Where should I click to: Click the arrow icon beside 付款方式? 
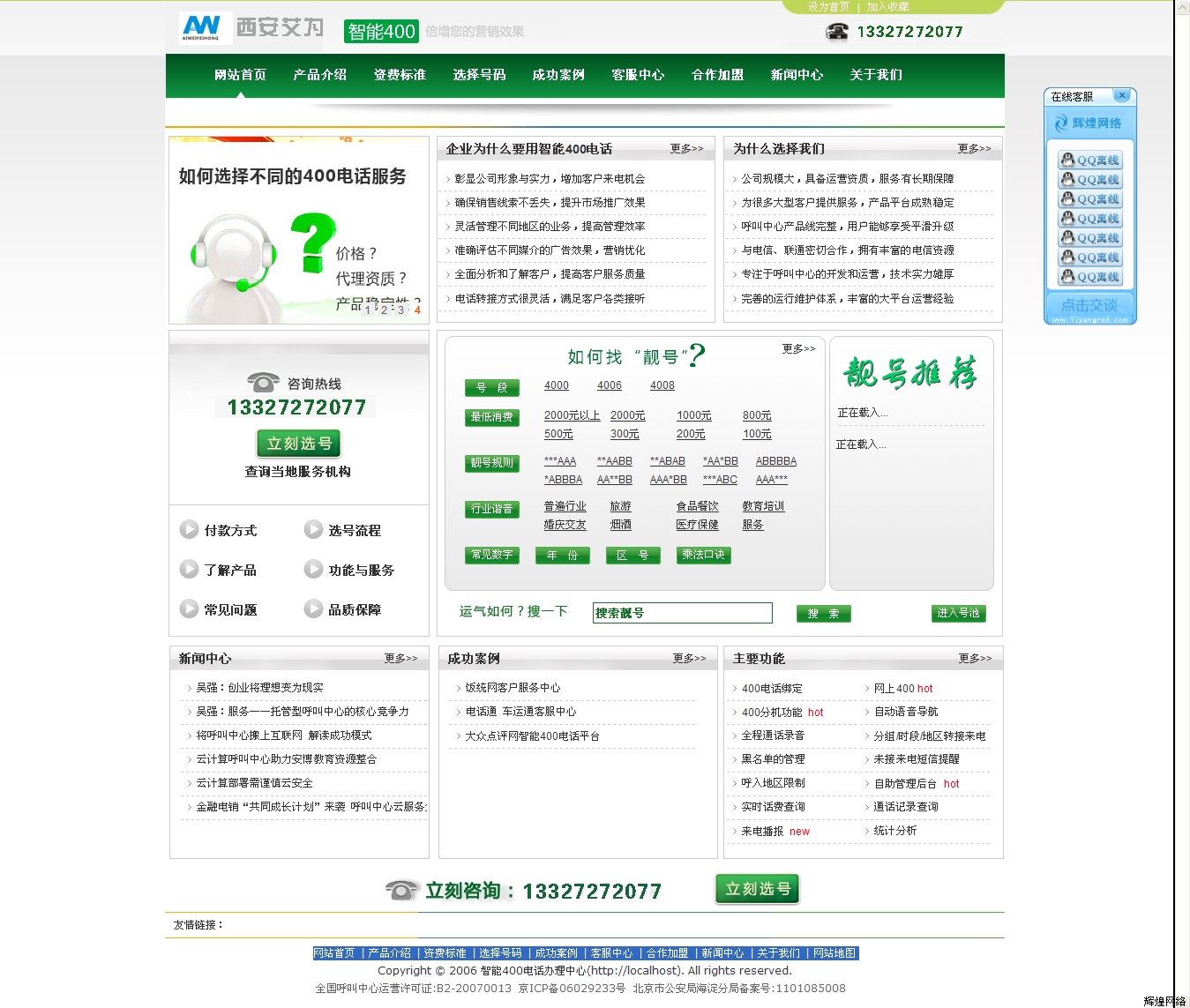tap(189, 529)
